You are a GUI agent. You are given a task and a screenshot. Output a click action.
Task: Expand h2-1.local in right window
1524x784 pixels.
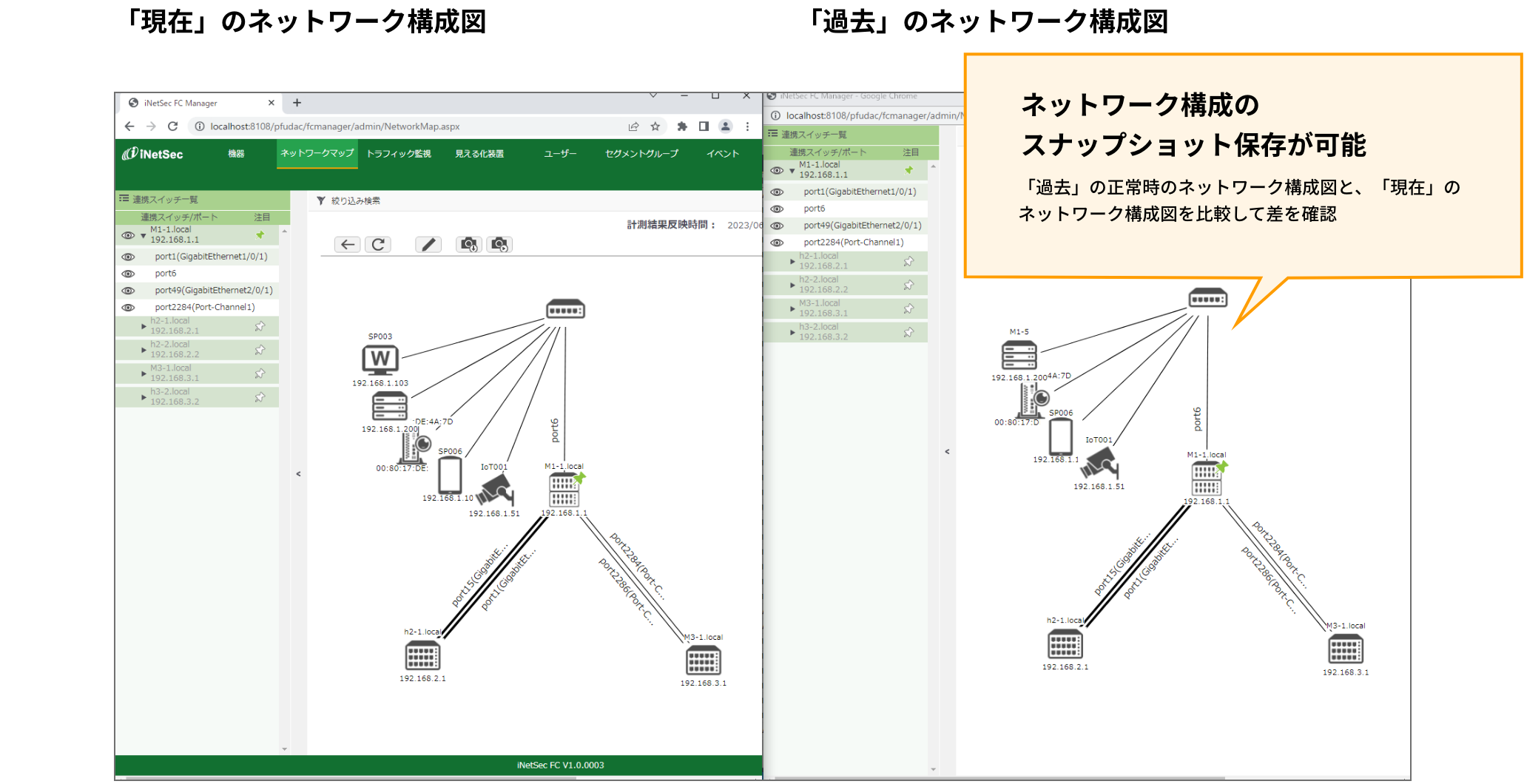792,261
